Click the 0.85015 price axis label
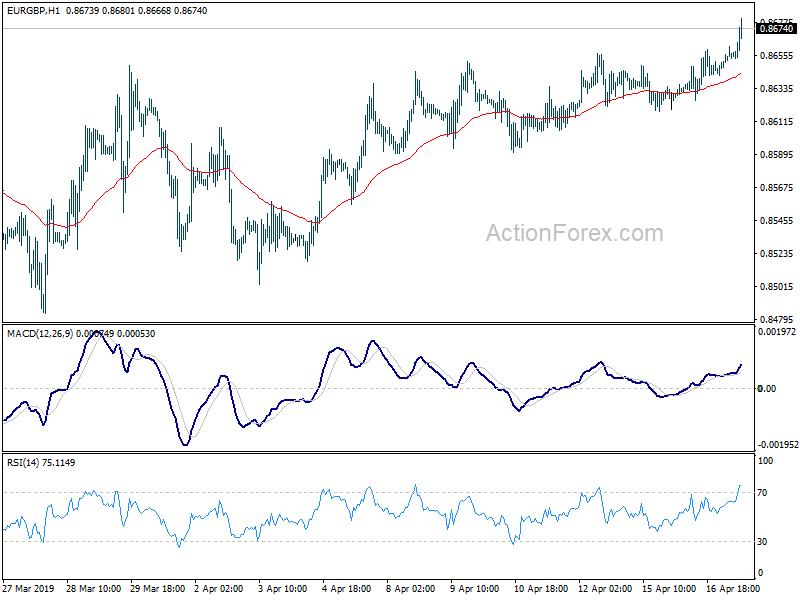Image resolution: width=800 pixels, height=600 pixels. tap(777, 287)
